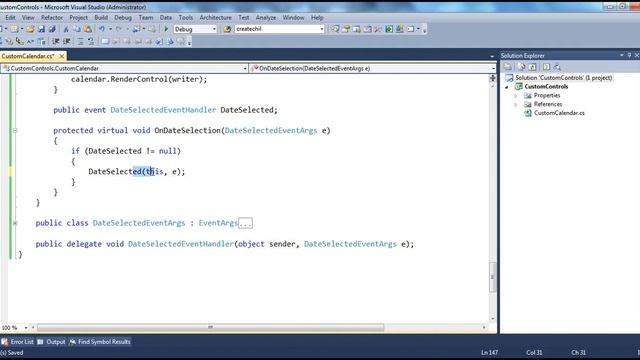Expand the Properties folder node
Image resolution: width=640 pixels, height=360 pixels.
click(516, 96)
